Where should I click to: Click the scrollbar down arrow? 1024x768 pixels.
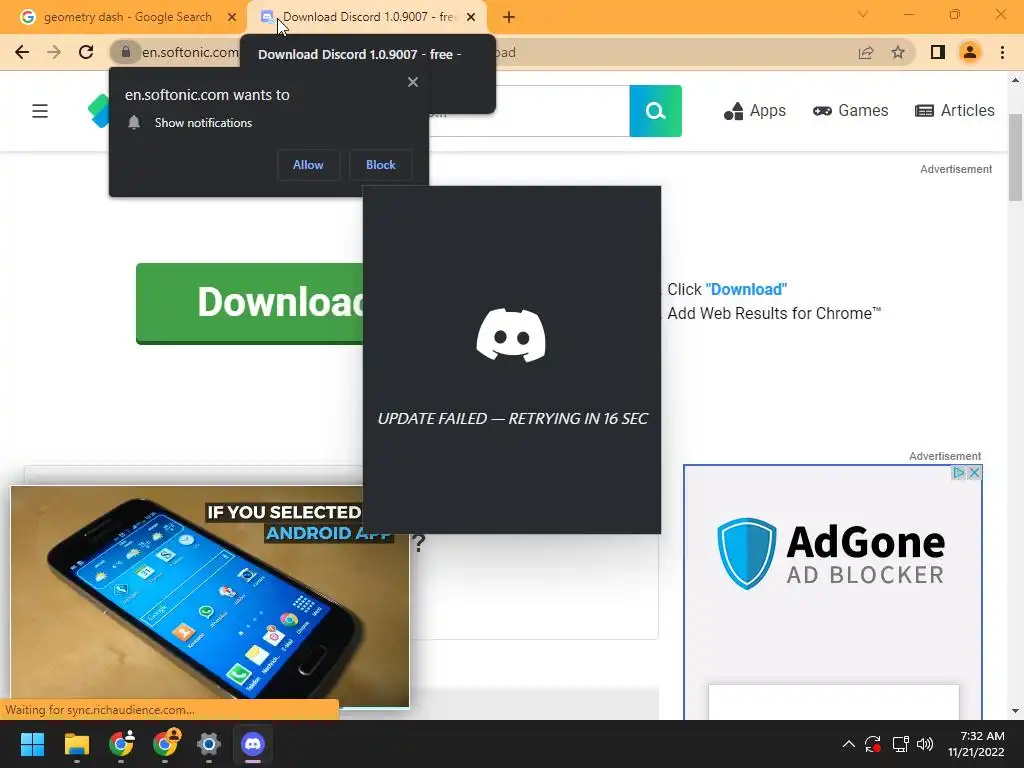click(1015, 711)
